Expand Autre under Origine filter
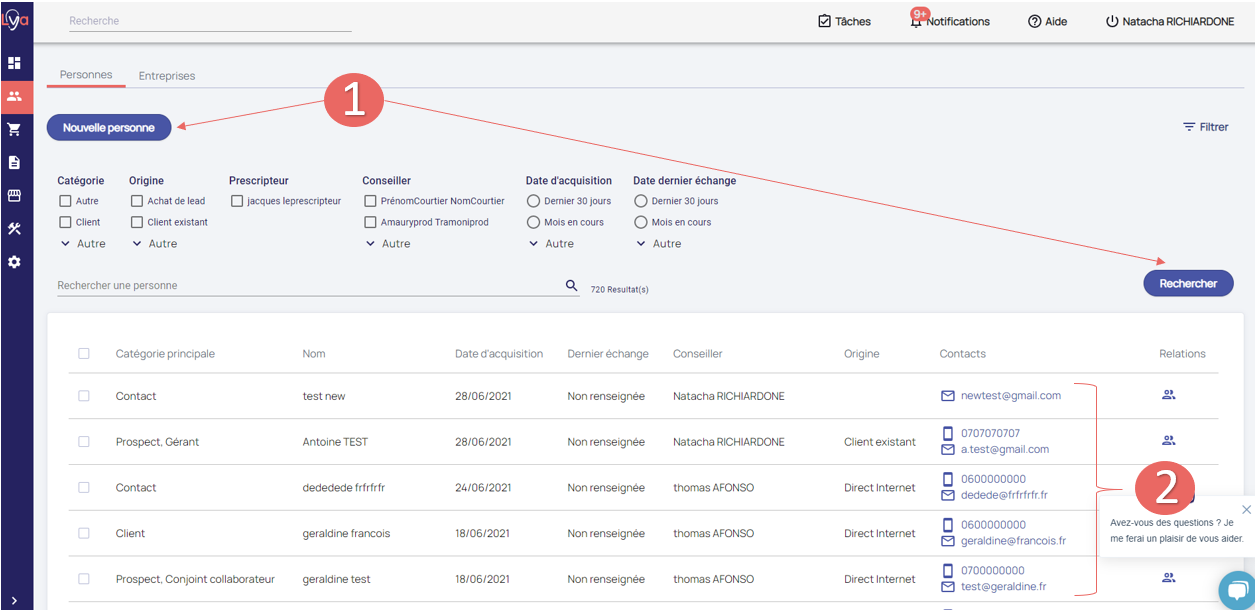This screenshot has width=1256, height=610. pos(150,244)
